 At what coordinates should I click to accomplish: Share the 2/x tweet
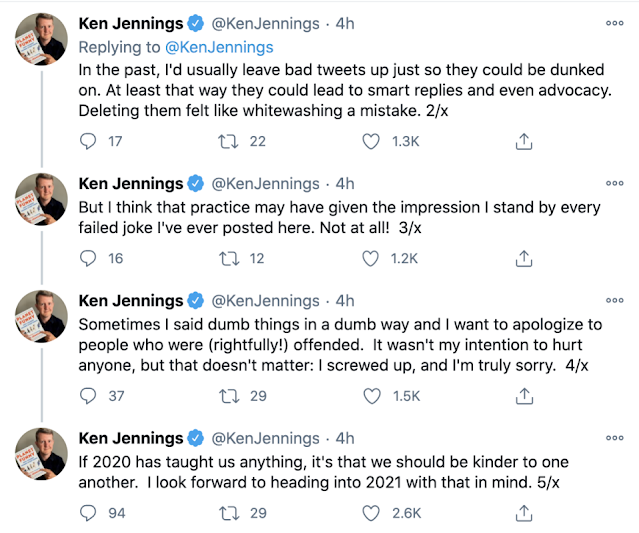(522, 141)
